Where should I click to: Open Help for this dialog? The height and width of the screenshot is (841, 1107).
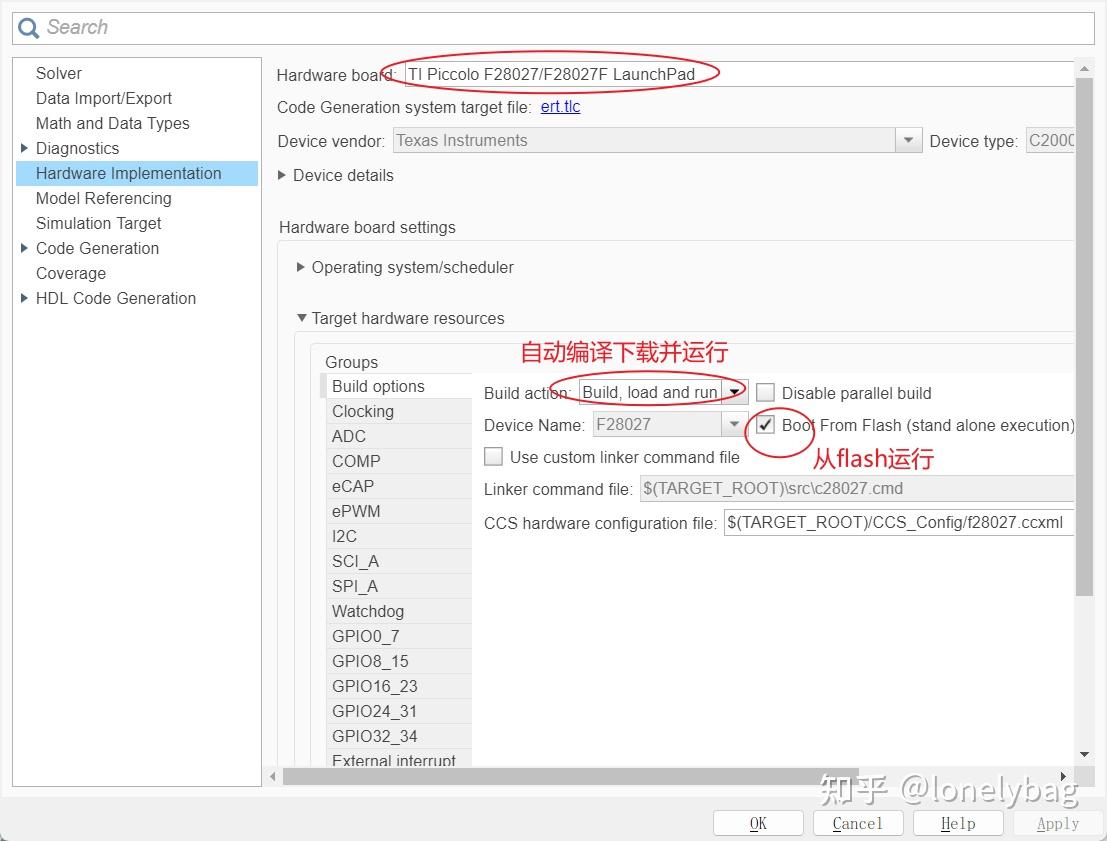958,823
